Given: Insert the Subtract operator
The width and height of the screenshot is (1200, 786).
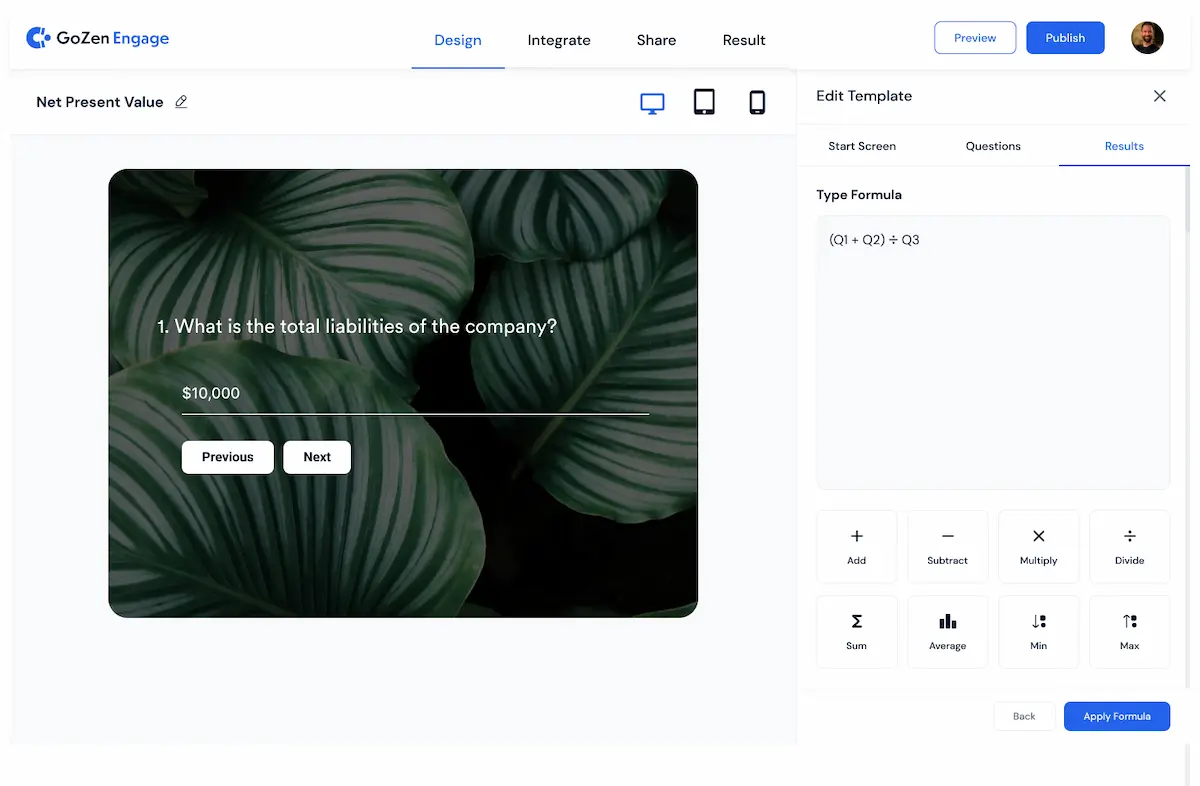Looking at the screenshot, I should coord(947,546).
